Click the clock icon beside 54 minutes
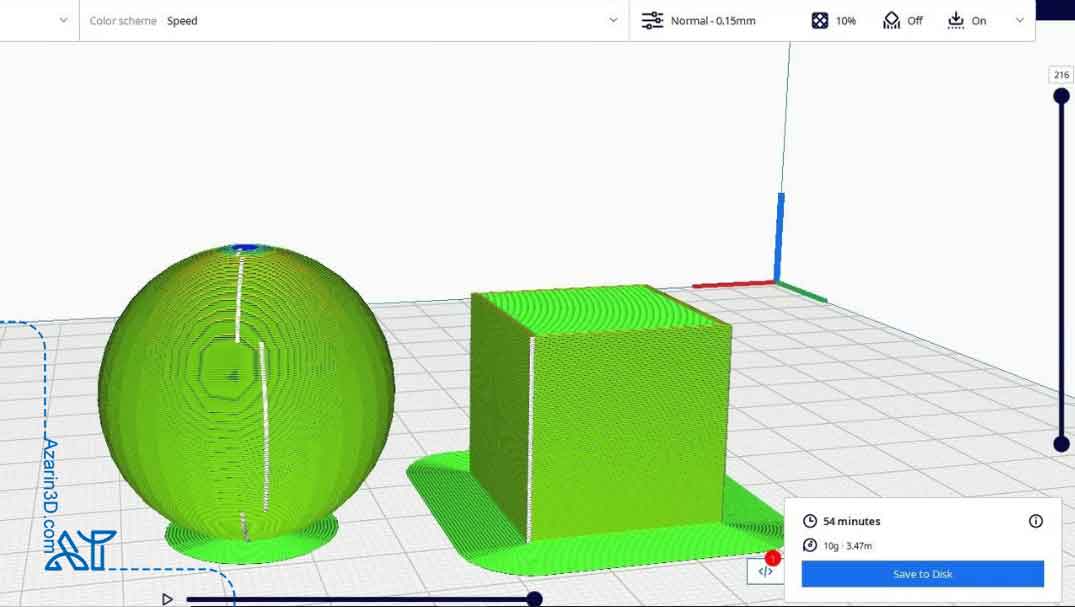Image resolution: width=1075 pixels, height=607 pixels. (x=810, y=521)
